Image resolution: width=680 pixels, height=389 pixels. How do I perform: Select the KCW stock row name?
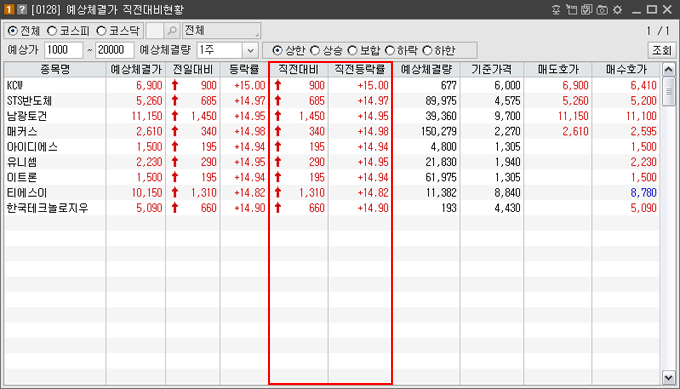[15, 85]
